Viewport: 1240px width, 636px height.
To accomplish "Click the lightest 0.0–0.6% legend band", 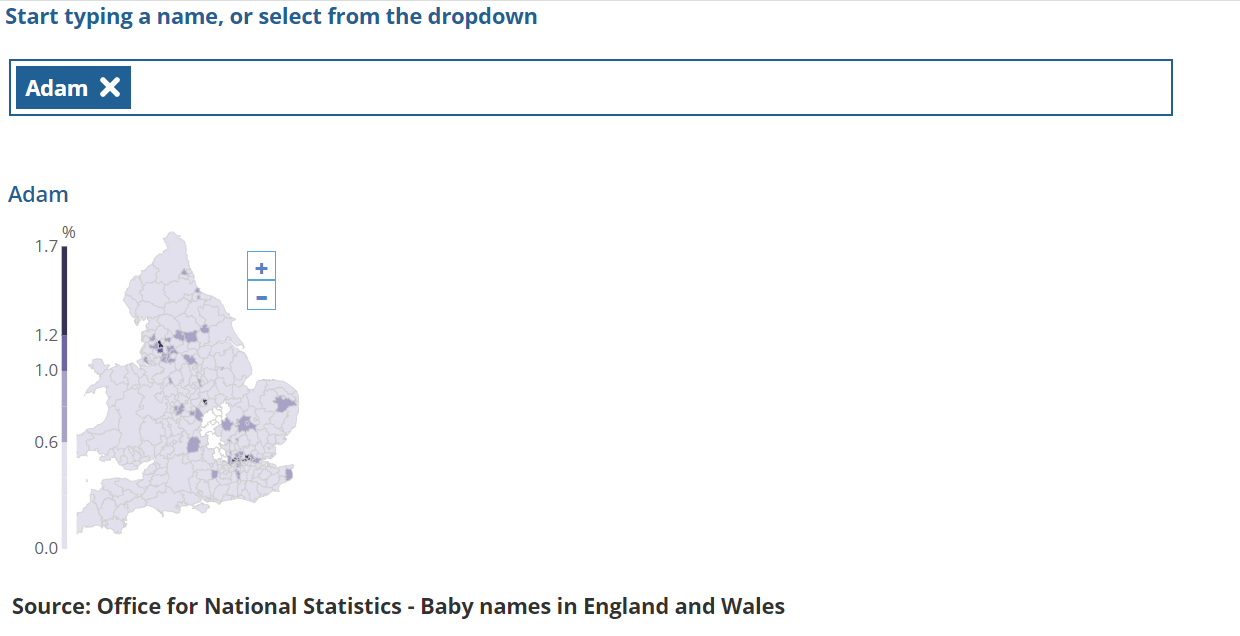I will (65, 495).
